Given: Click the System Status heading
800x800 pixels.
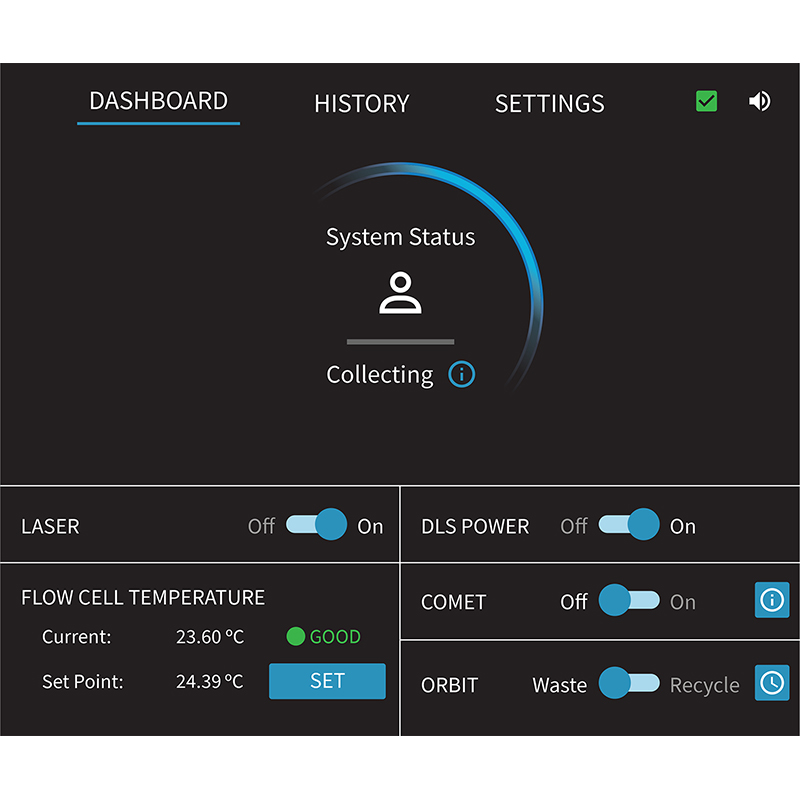Looking at the screenshot, I should coord(401,237).
